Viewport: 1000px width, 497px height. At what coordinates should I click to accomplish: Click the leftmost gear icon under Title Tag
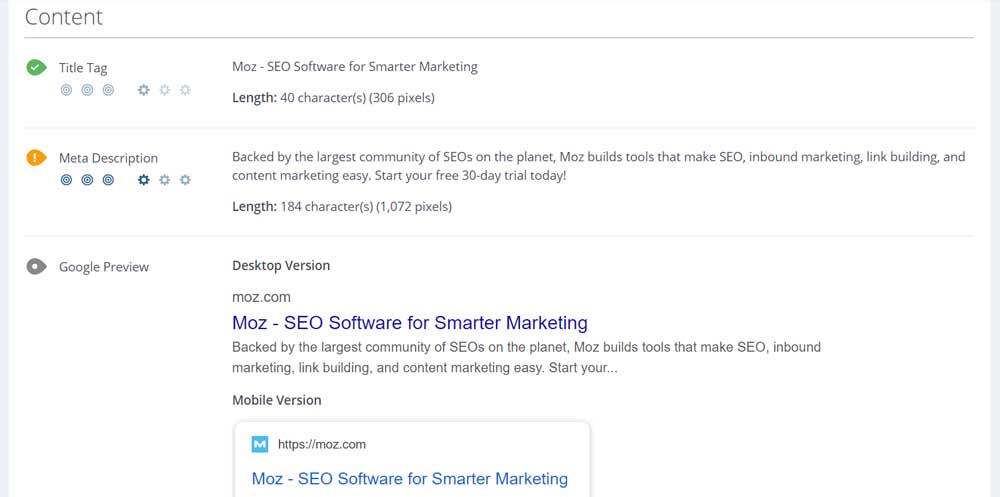[144, 90]
